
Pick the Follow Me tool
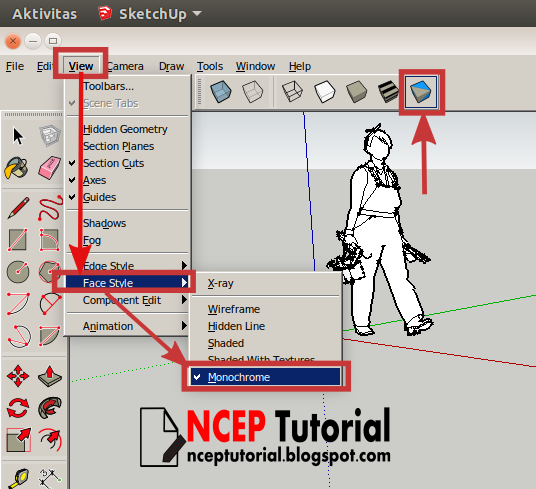(x=50, y=407)
